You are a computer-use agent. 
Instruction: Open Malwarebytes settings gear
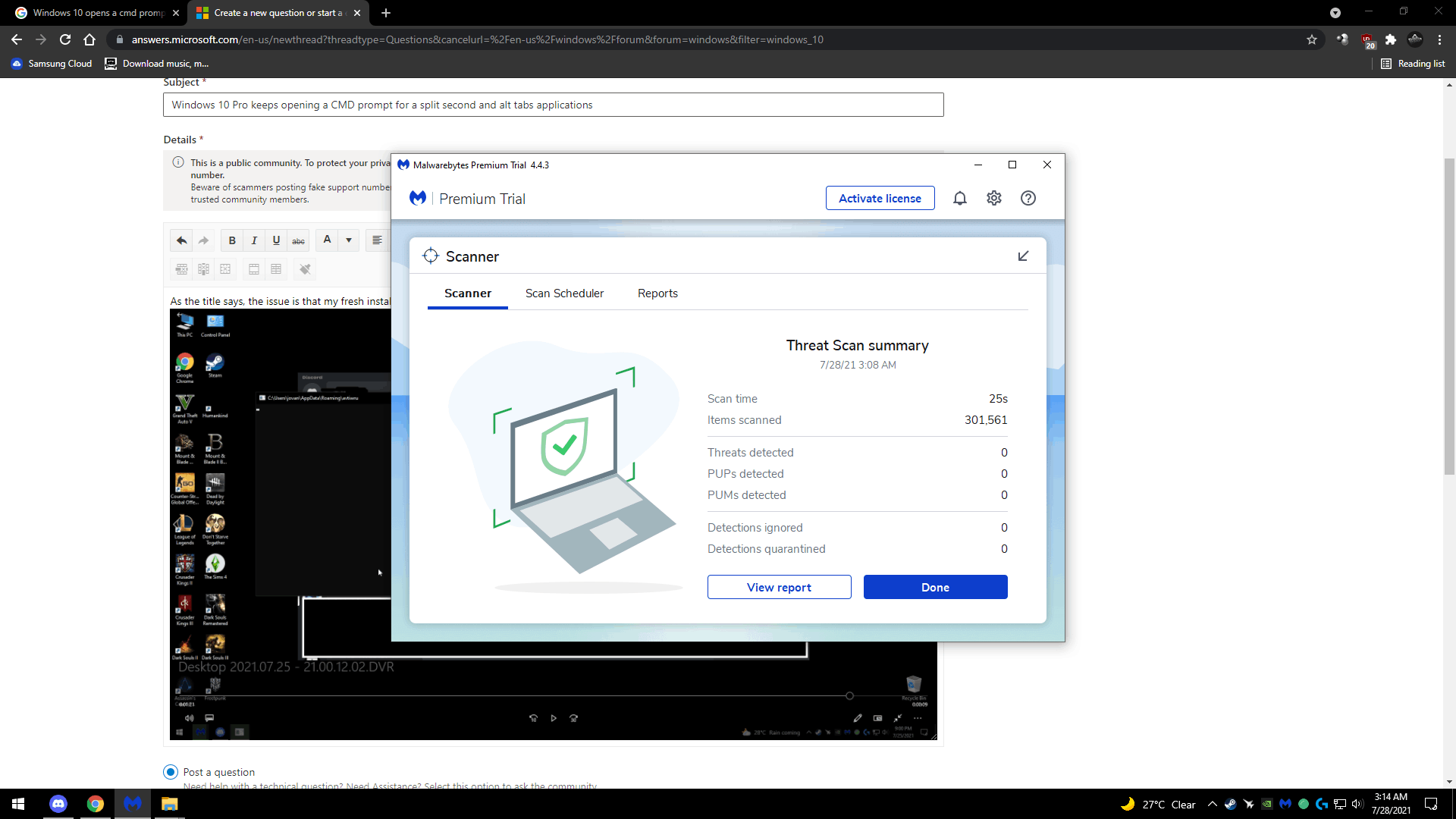[x=993, y=198]
